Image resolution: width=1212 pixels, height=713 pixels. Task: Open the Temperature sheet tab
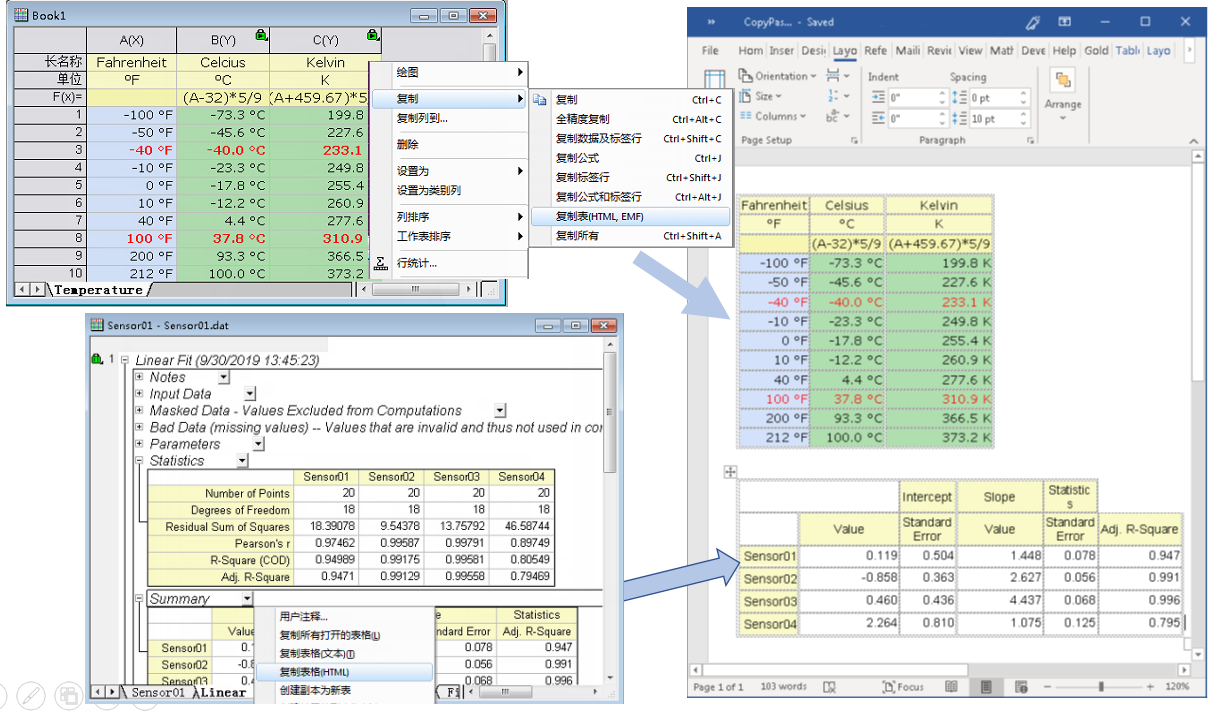pyautogui.click(x=98, y=290)
